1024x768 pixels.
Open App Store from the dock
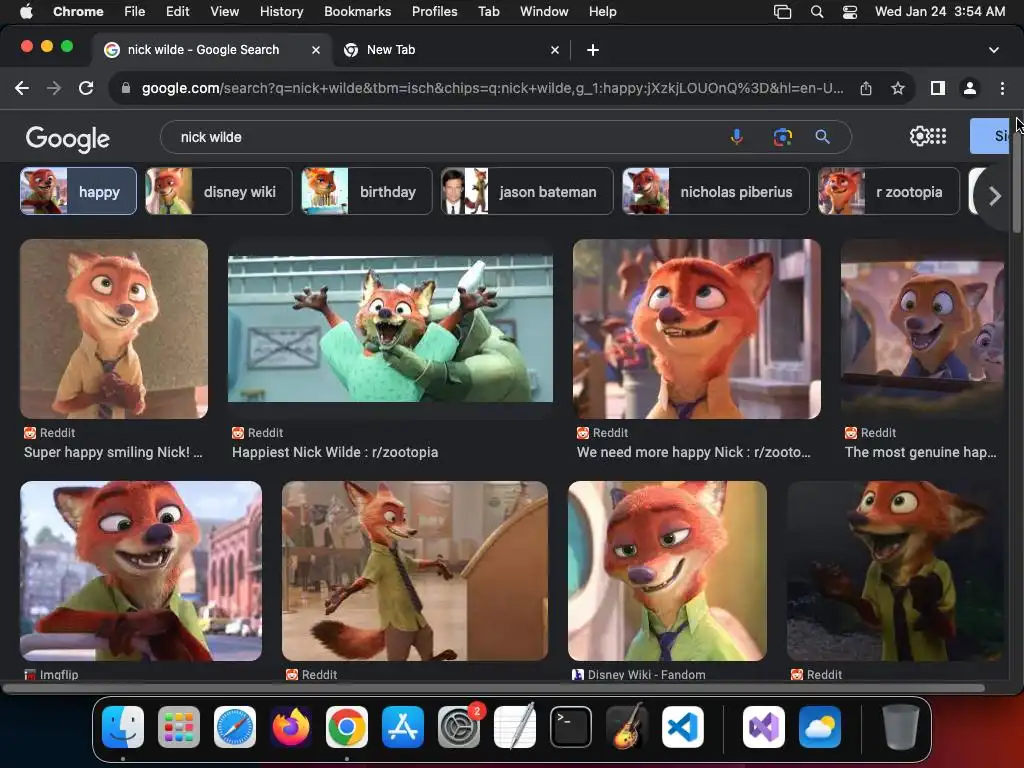click(x=403, y=727)
